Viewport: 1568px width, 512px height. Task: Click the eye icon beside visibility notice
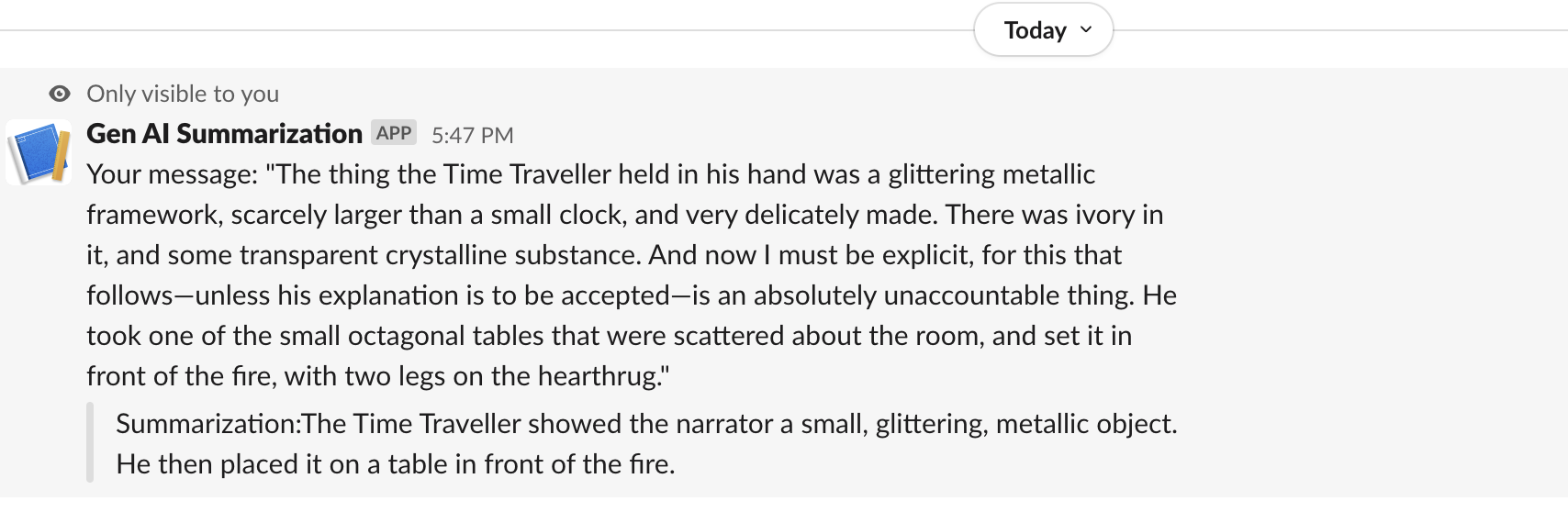coord(60,94)
